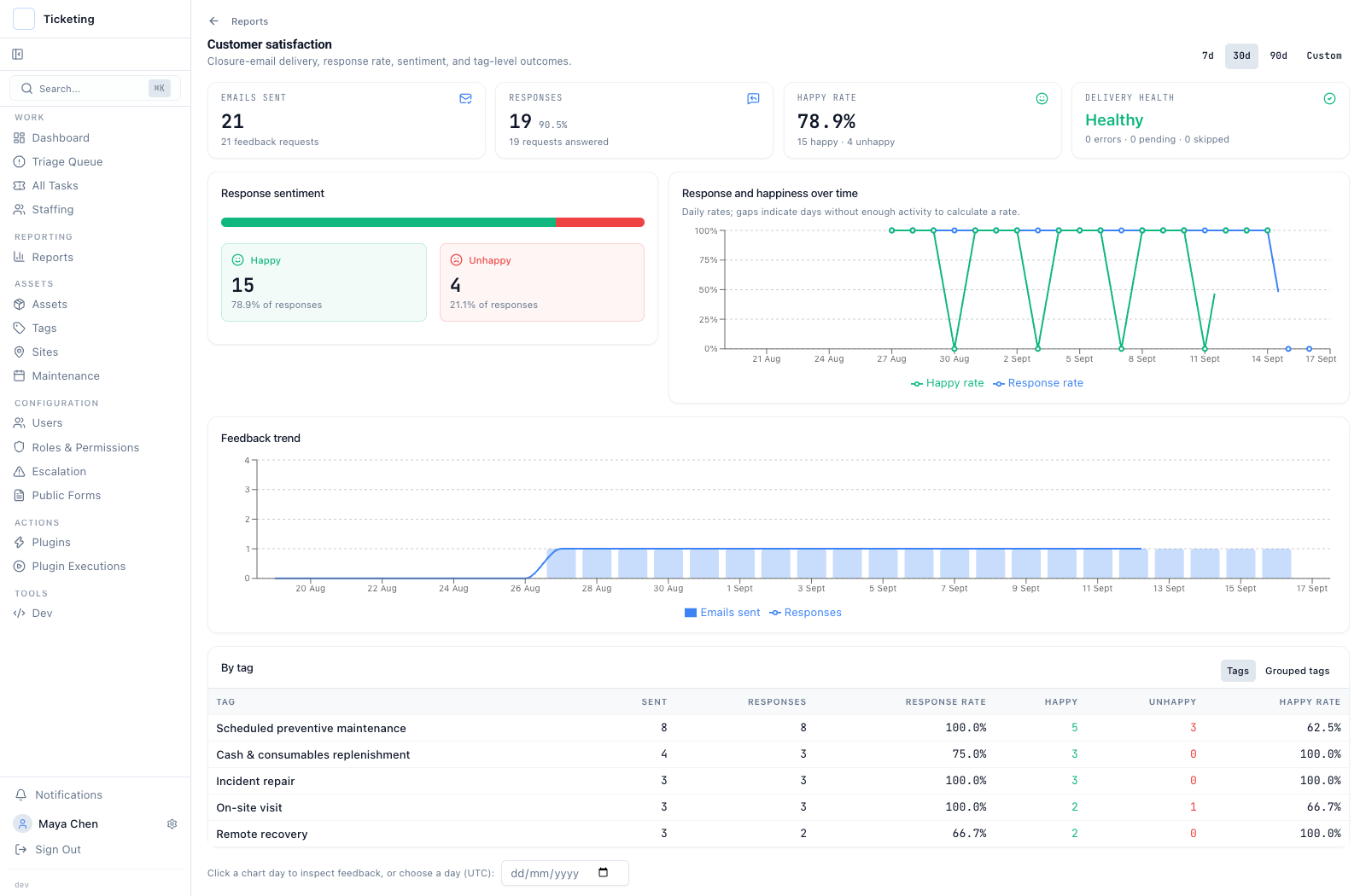Open the calendar date picker icon
The height and width of the screenshot is (896, 1366).
tap(604, 873)
